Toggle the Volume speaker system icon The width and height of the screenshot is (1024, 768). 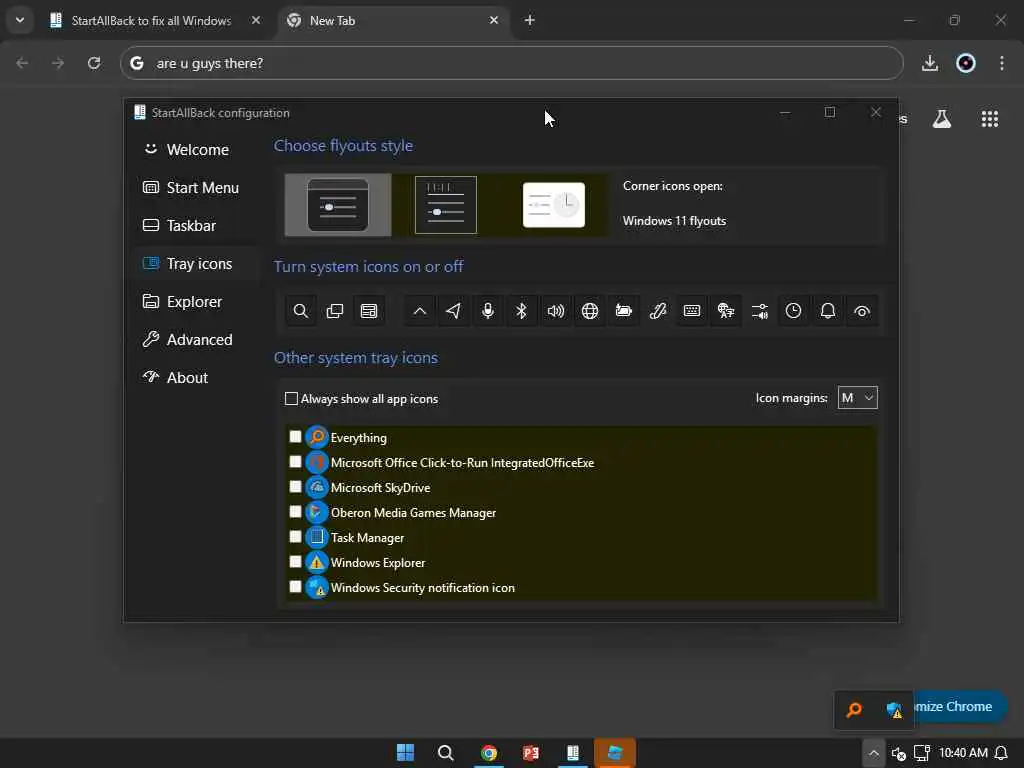pos(556,311)
